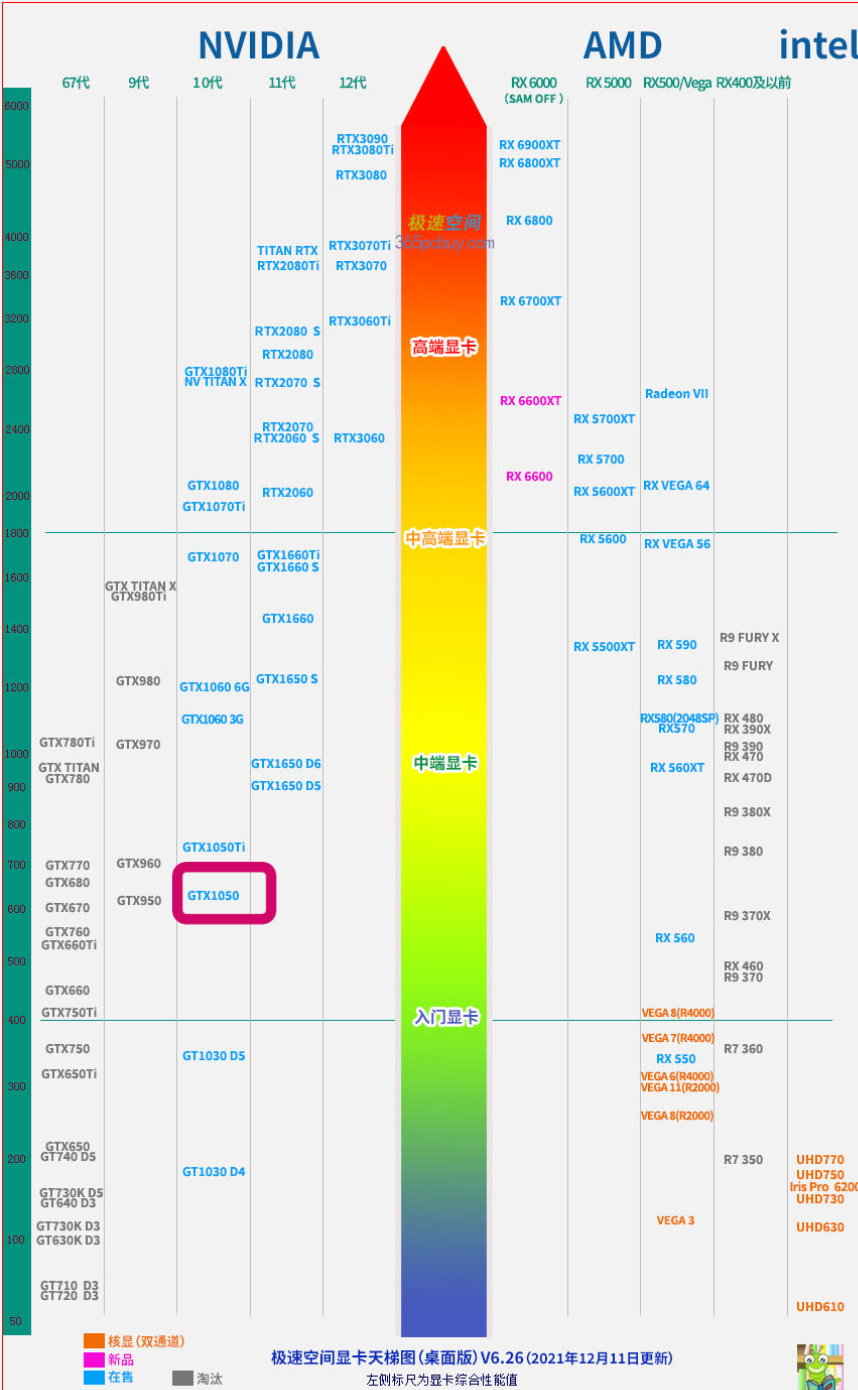This screenshot has width=858, height=1390.
Task: Click the RX 6800XT label
Action: [530, 163]
